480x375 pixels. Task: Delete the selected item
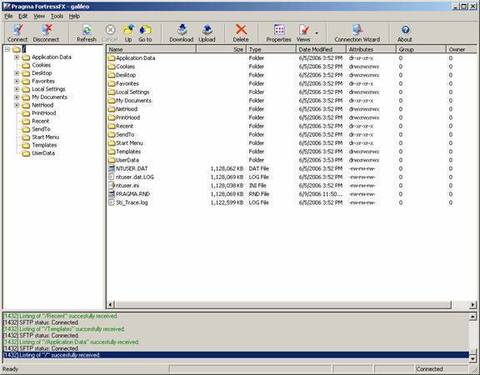point(241,33)
